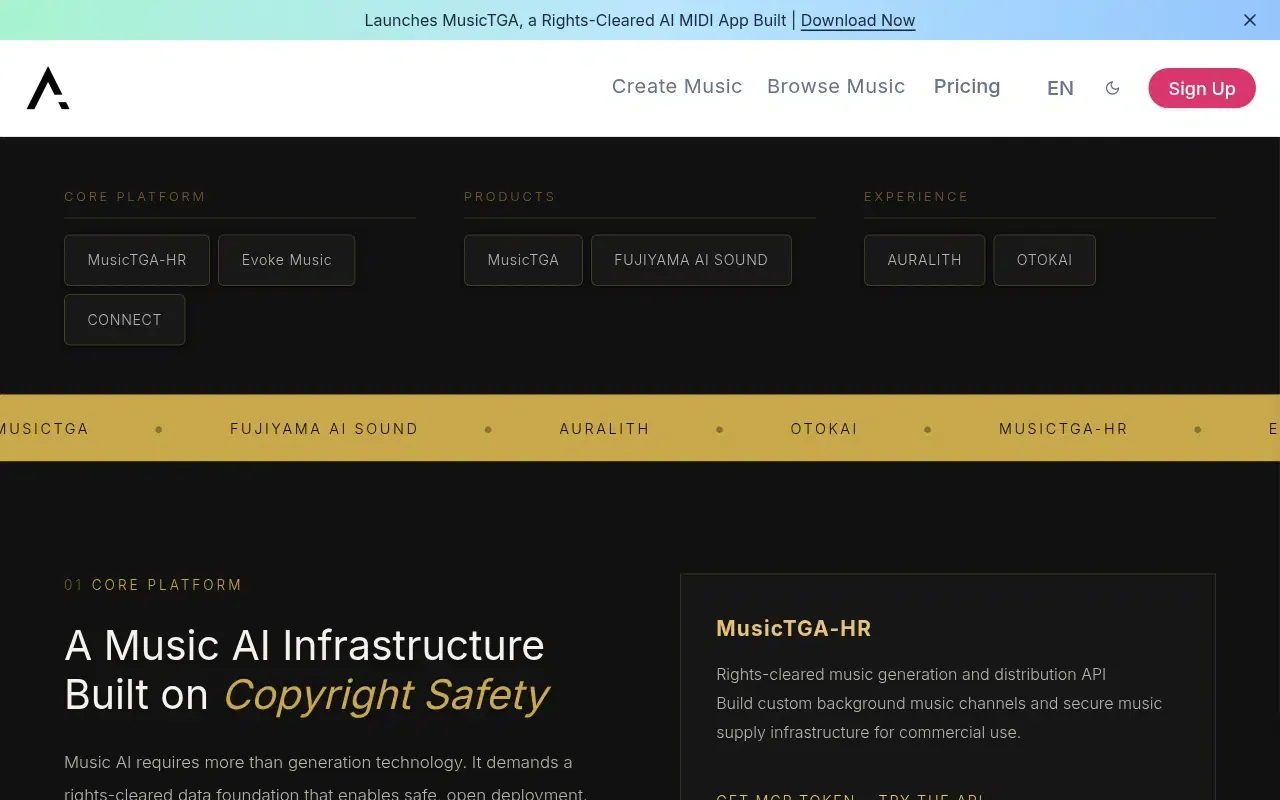
Task: Click OTOKAI in the gold ticker
Action: tap(824, 429)
